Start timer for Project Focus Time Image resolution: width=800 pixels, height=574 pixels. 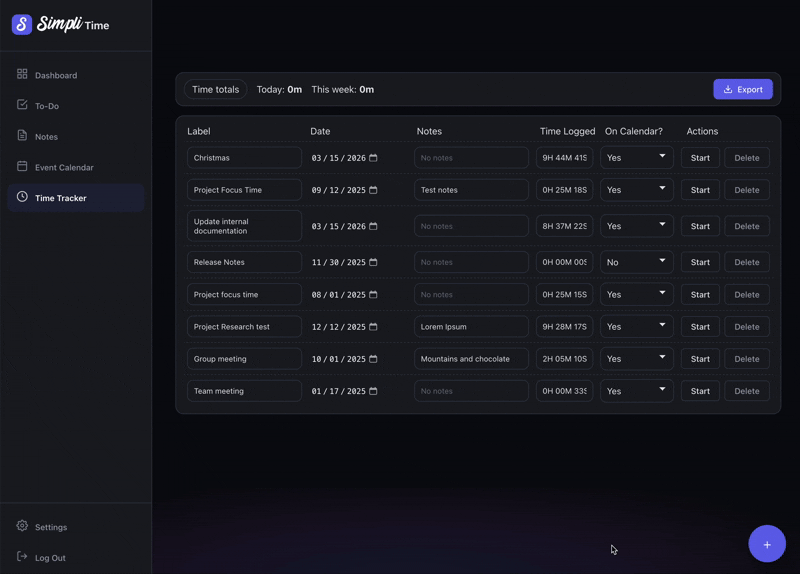pos(700,190)
